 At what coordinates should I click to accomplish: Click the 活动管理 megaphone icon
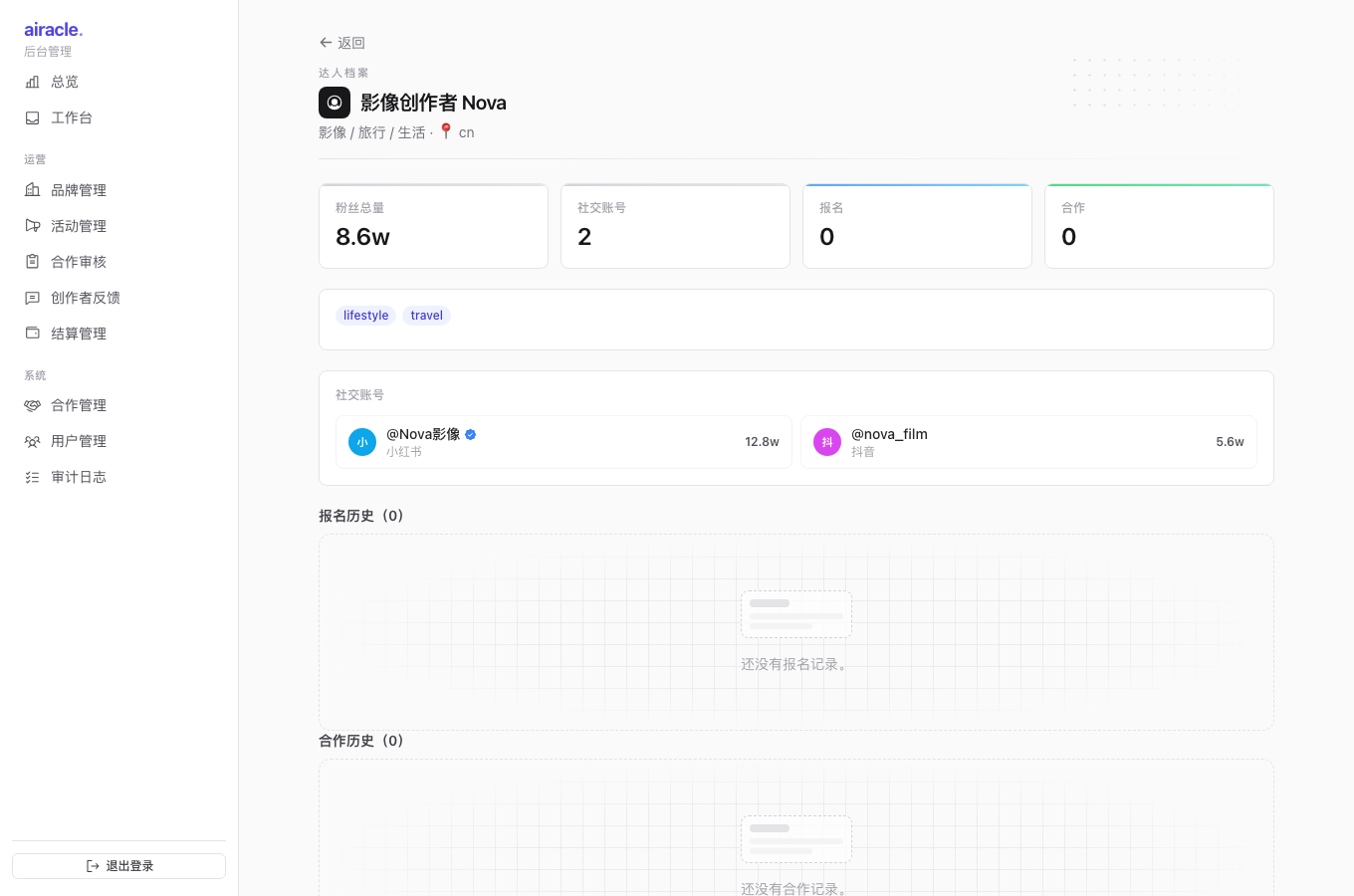tap(32, 226)
